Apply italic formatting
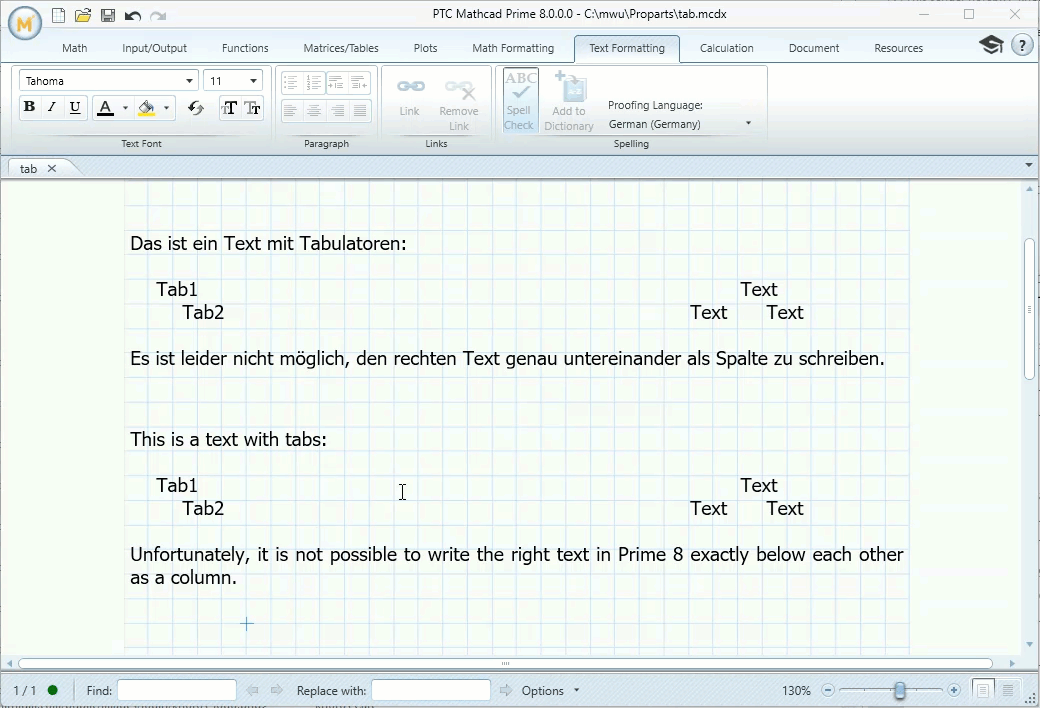Image resolution: width=1040 pixels, height=708 pixels. [52, 107]
